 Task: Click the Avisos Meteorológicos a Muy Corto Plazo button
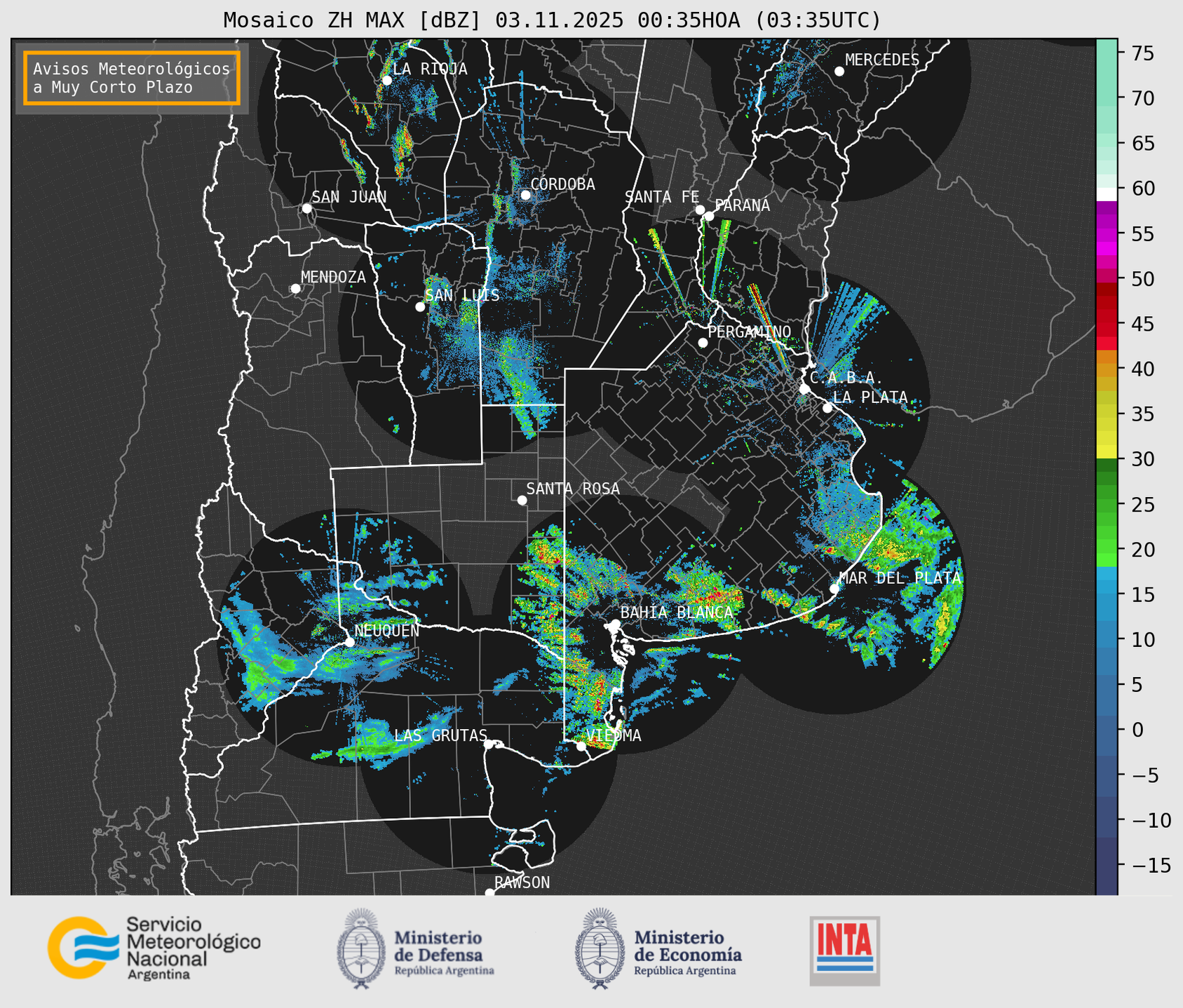coord(132,78)
